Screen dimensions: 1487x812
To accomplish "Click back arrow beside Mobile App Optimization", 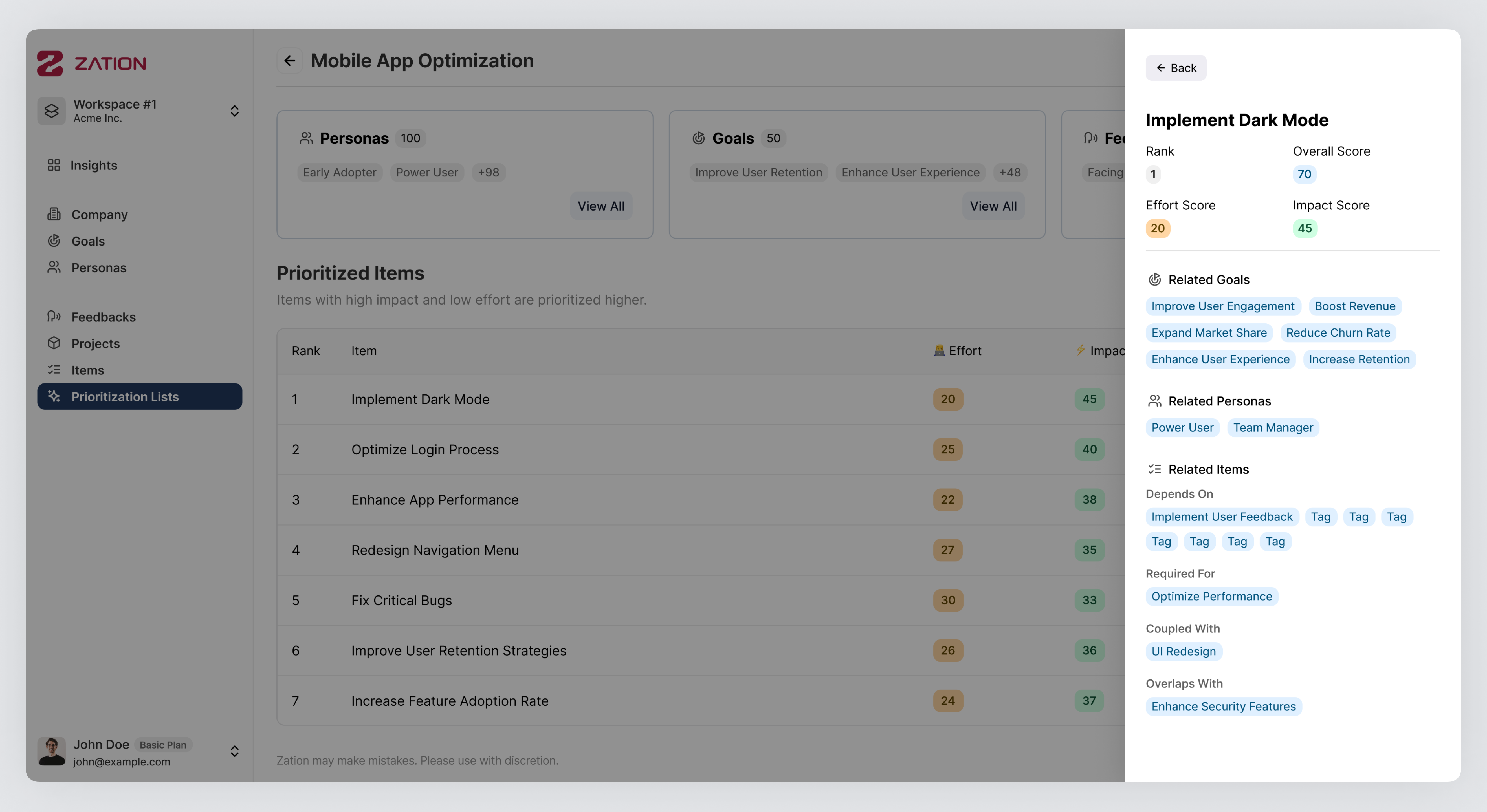I will [x=290, y=61].
